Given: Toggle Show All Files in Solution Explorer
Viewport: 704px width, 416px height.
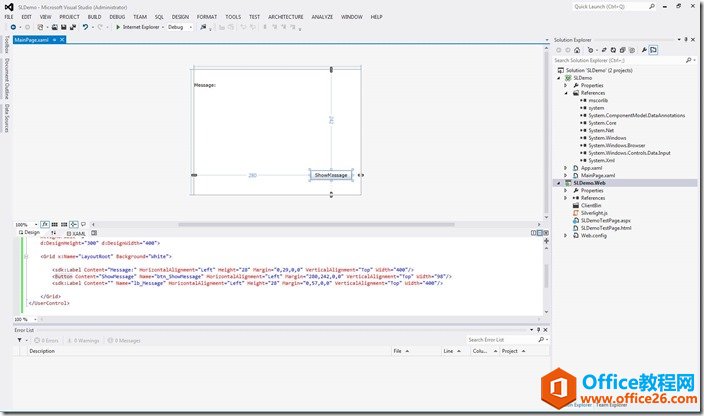Looking at the screenshot, I should pyautogui.click(x=632, y=50).
